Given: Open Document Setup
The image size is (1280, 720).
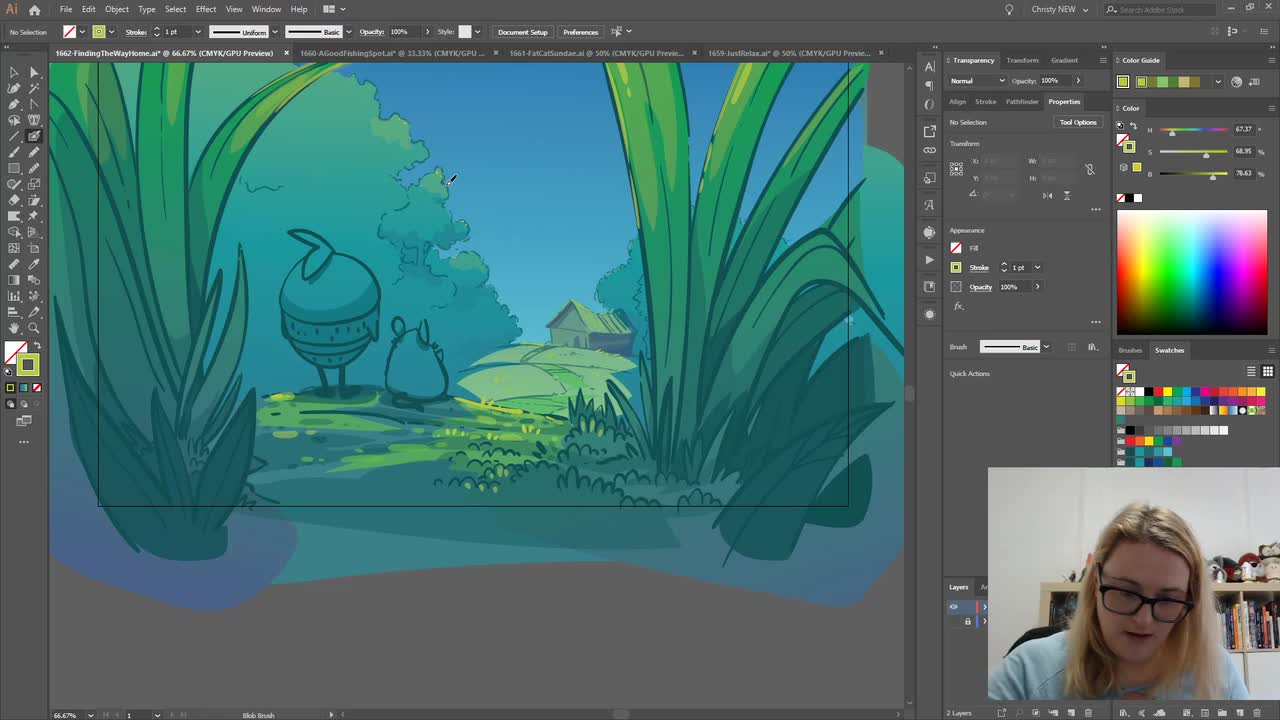Looking at the screenshot, I should pyautogui.click(x=522, y=32).
